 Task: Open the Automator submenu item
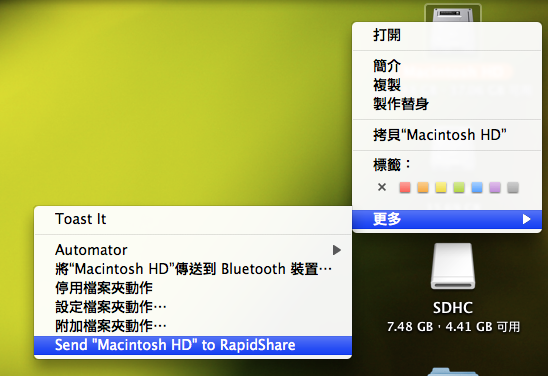click(x=193, y=250)
